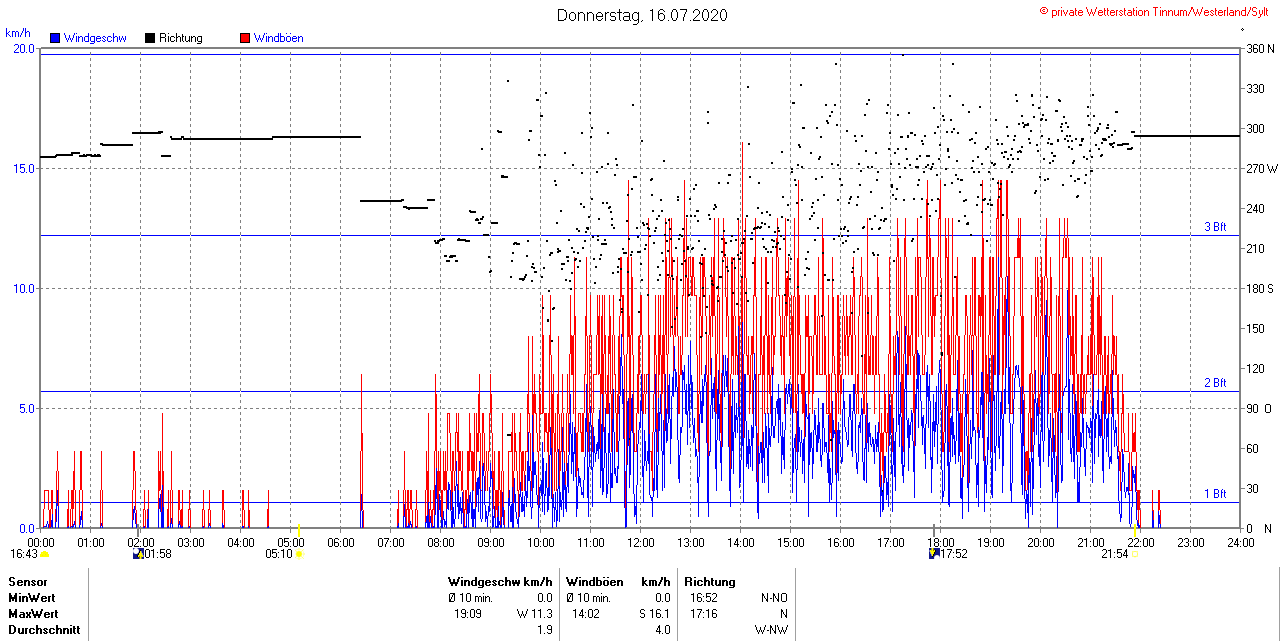Click the Richtung column header in the table
The height and width of the screenshot is (641, 1280).
[x=710, y=582]
